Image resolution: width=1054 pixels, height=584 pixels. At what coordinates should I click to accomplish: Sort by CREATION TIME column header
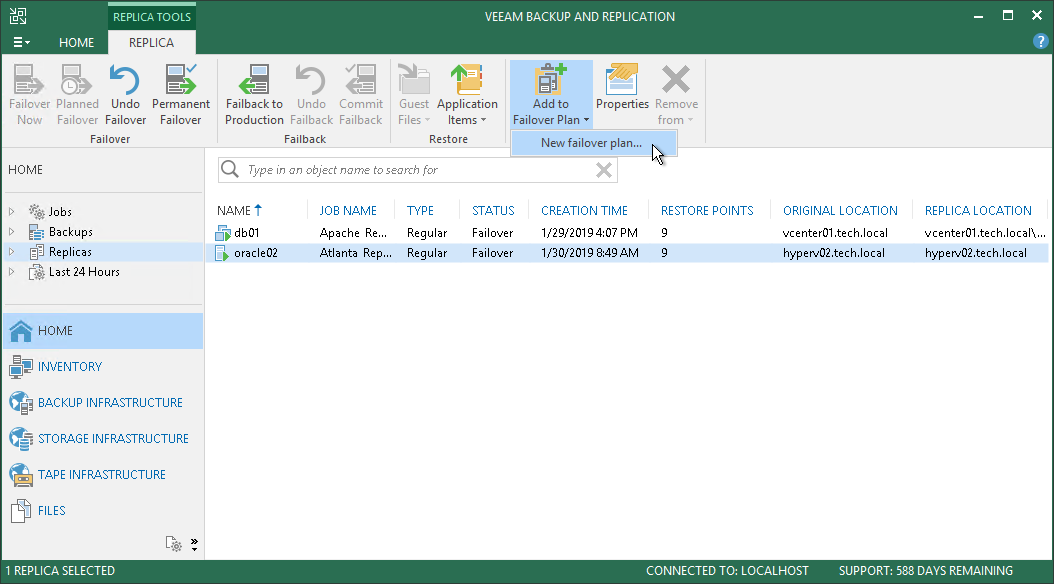584,210
